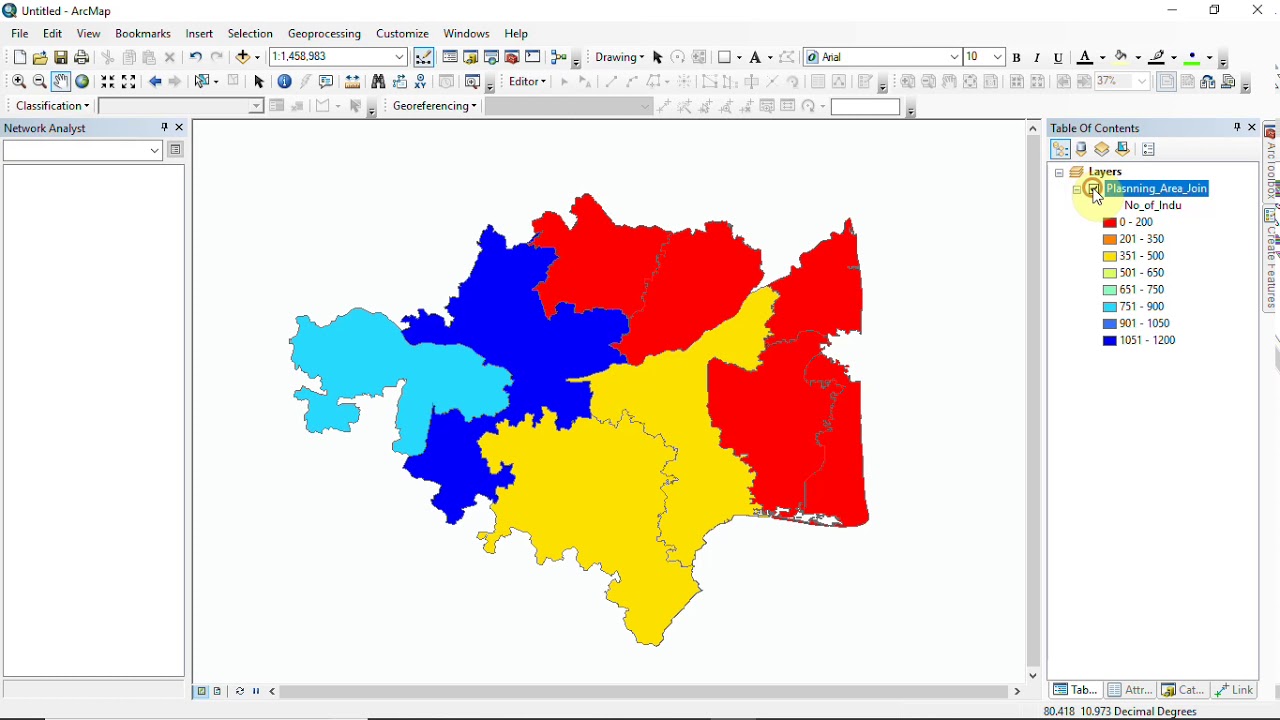
Task: Open the Editor menu button
Action: click(x=527, y=82)
